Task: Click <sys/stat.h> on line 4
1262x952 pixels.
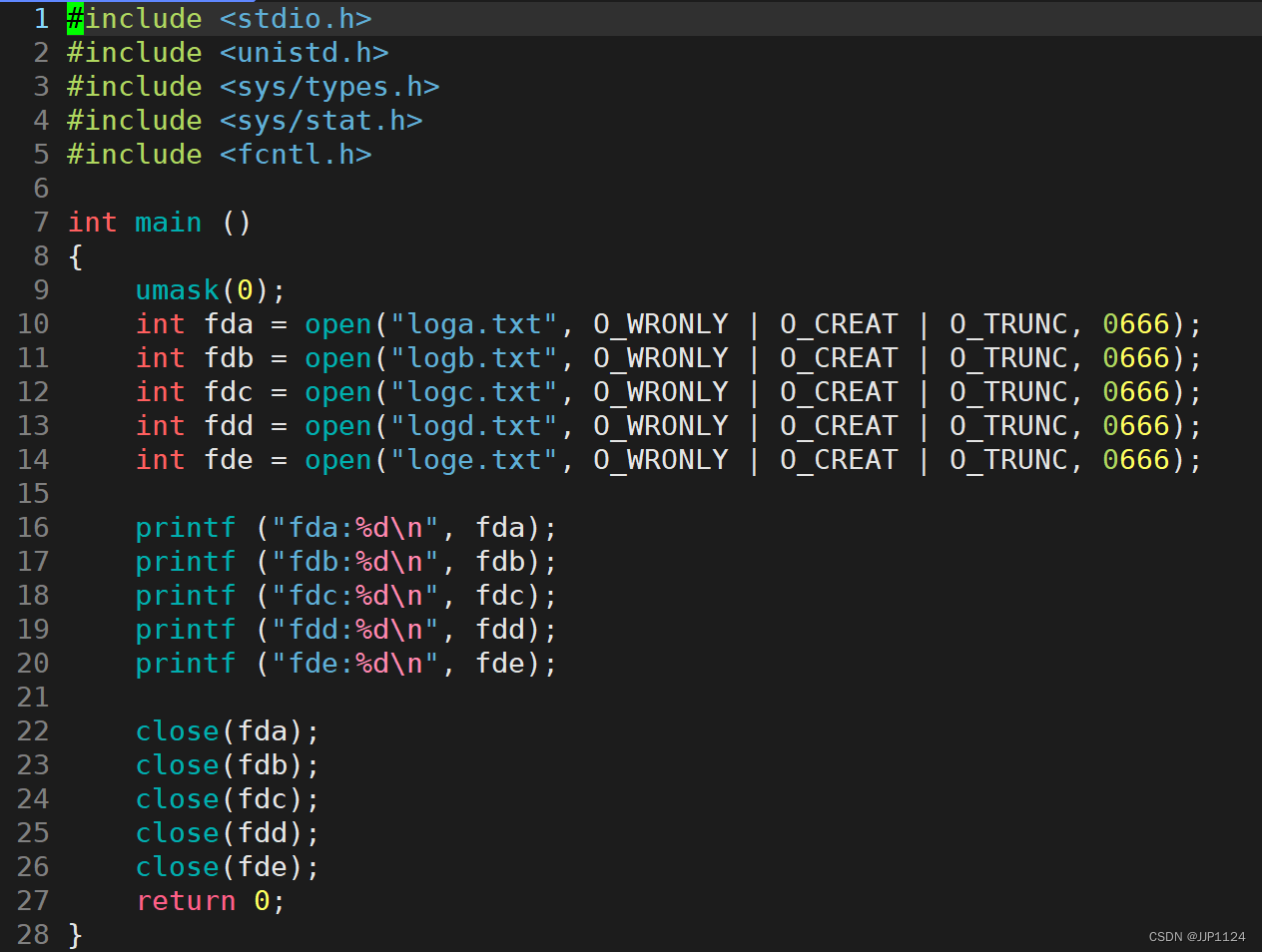Action: 320,121
